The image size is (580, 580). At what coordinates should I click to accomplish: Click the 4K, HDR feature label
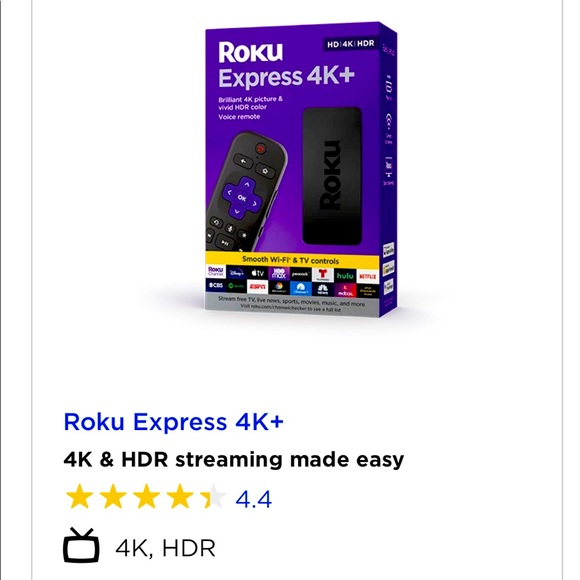165,548
